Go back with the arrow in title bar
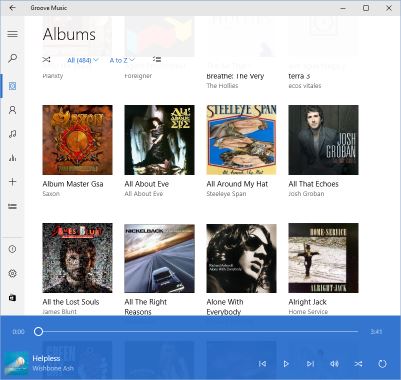The height and width of the screenshot is (380, 401). pyautogui.click(x=12, y=7)
